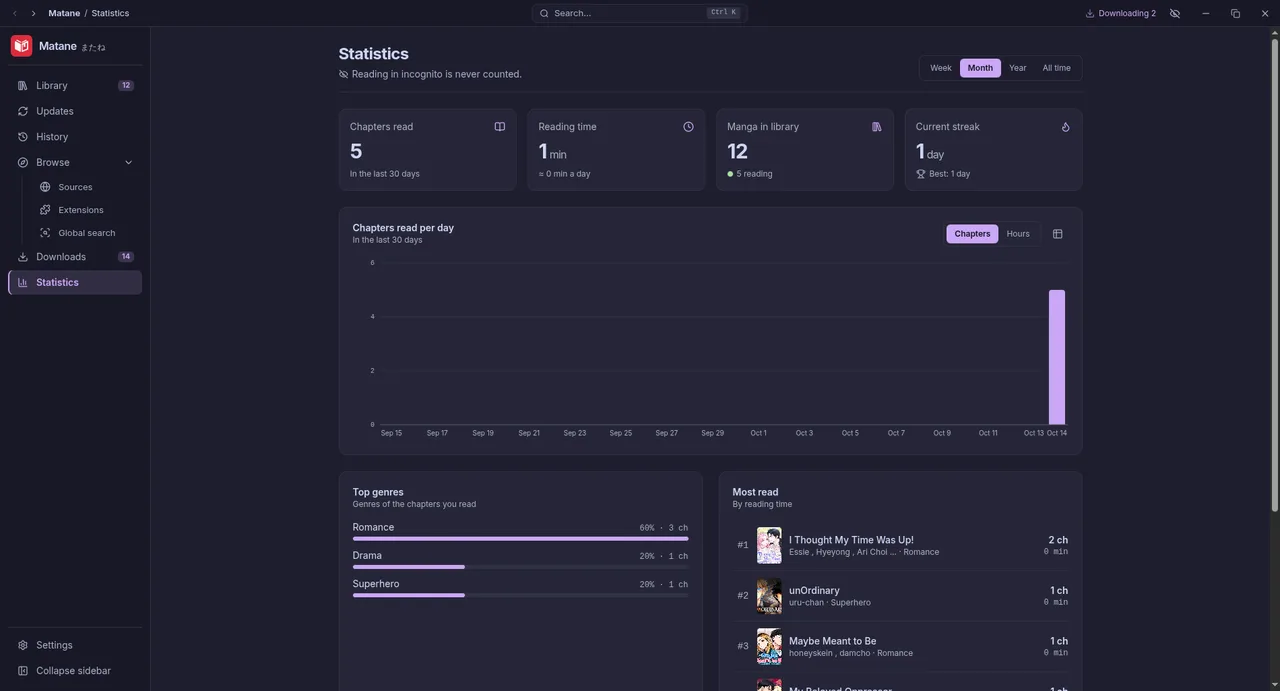The height and width of the screenshot is (691, 1280).
Task: Click the Collapse sidebar panel icon
Action: tap(23, 671)
